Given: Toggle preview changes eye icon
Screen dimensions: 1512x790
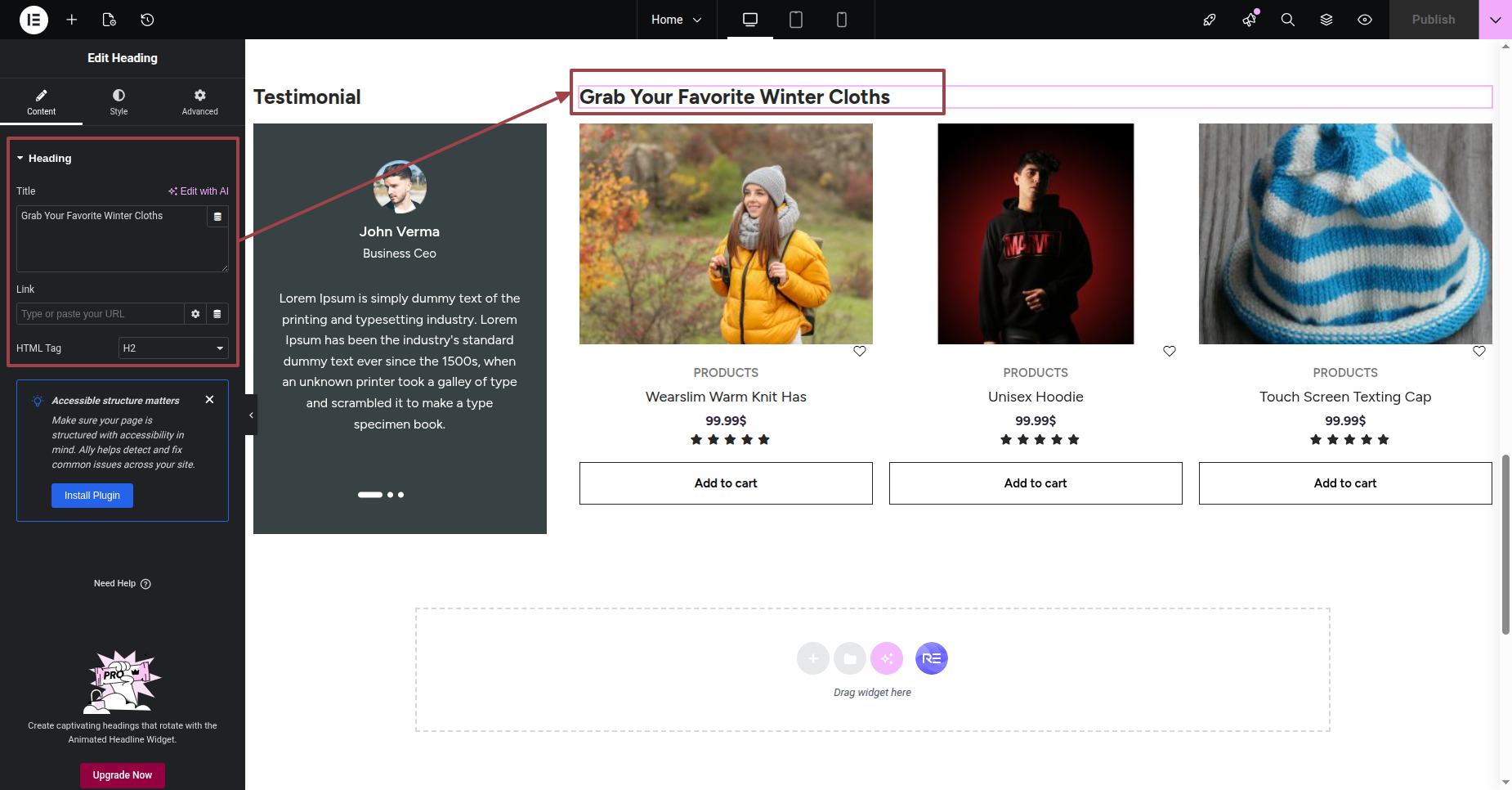Looking at the screenshot, I should tap(1365, 20).
